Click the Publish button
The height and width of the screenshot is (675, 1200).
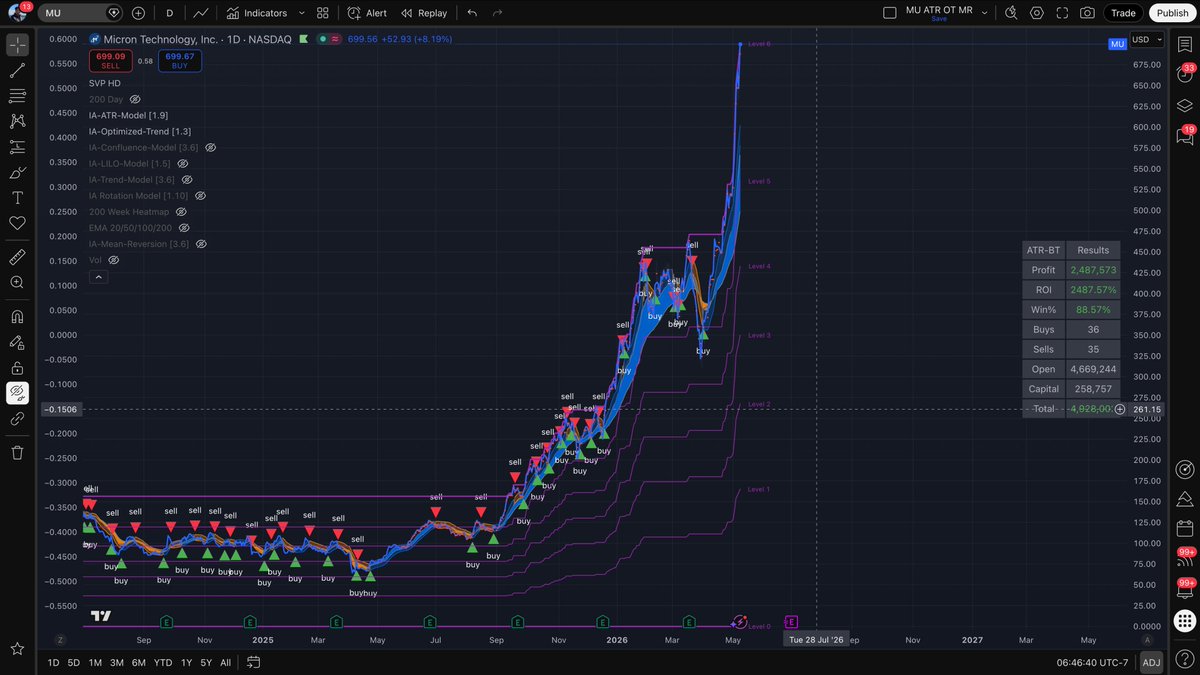tap(1172, 13)
